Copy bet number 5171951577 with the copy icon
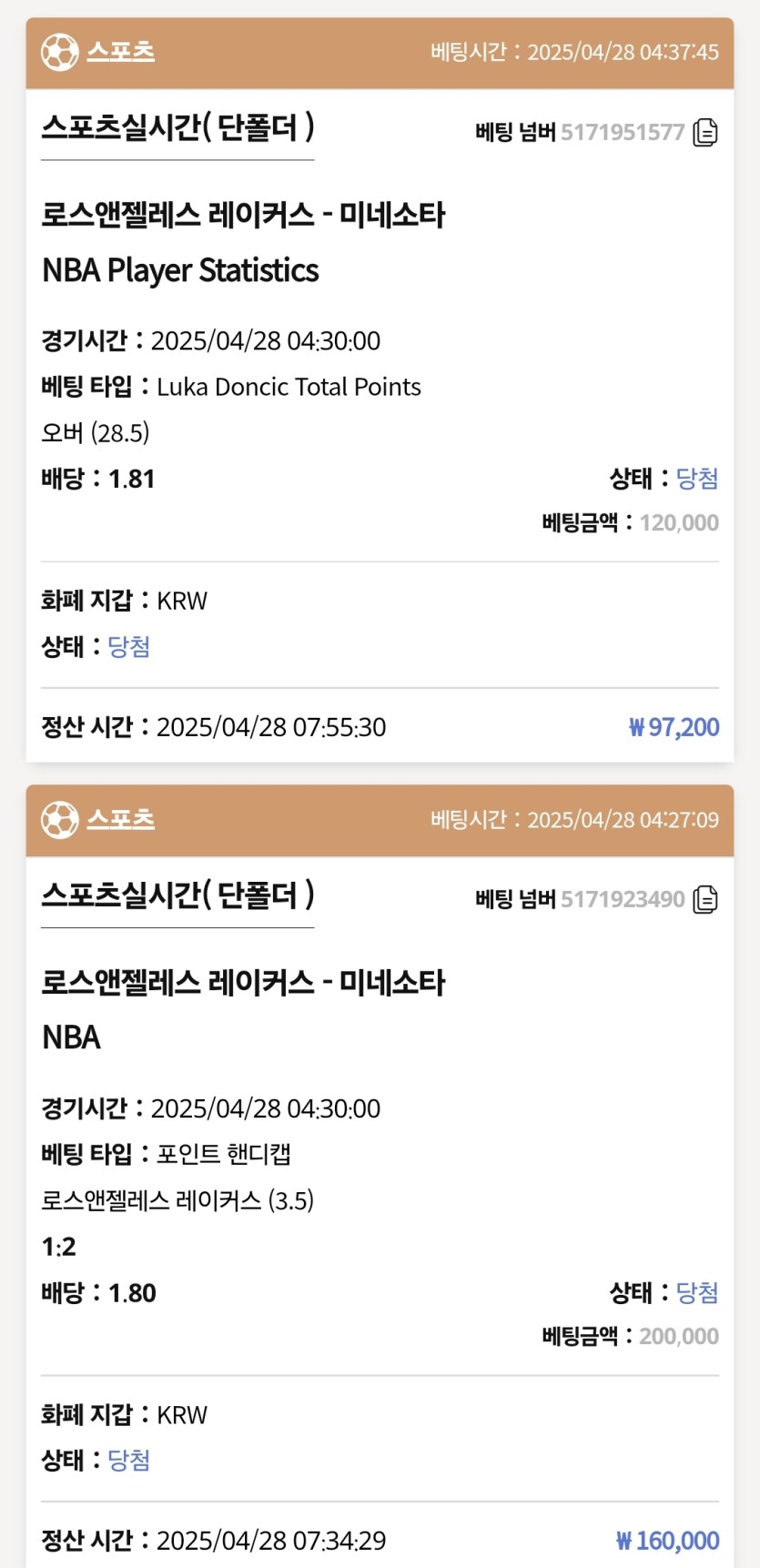The width and height of the screenshot is (760, 1568). [705, 133]
